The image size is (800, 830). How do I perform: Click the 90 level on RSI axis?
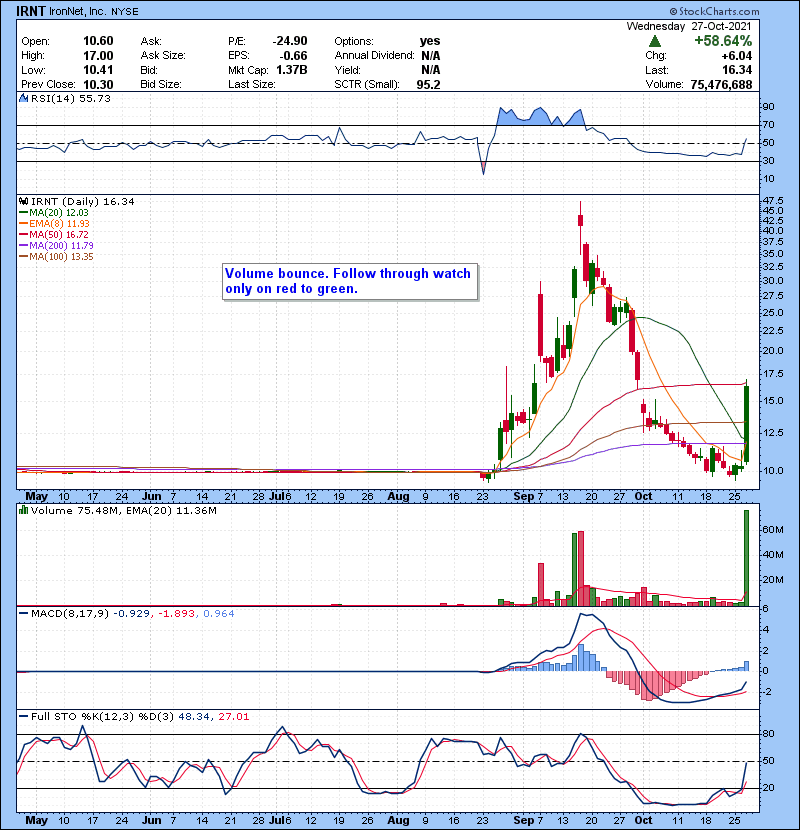(768, 106)
